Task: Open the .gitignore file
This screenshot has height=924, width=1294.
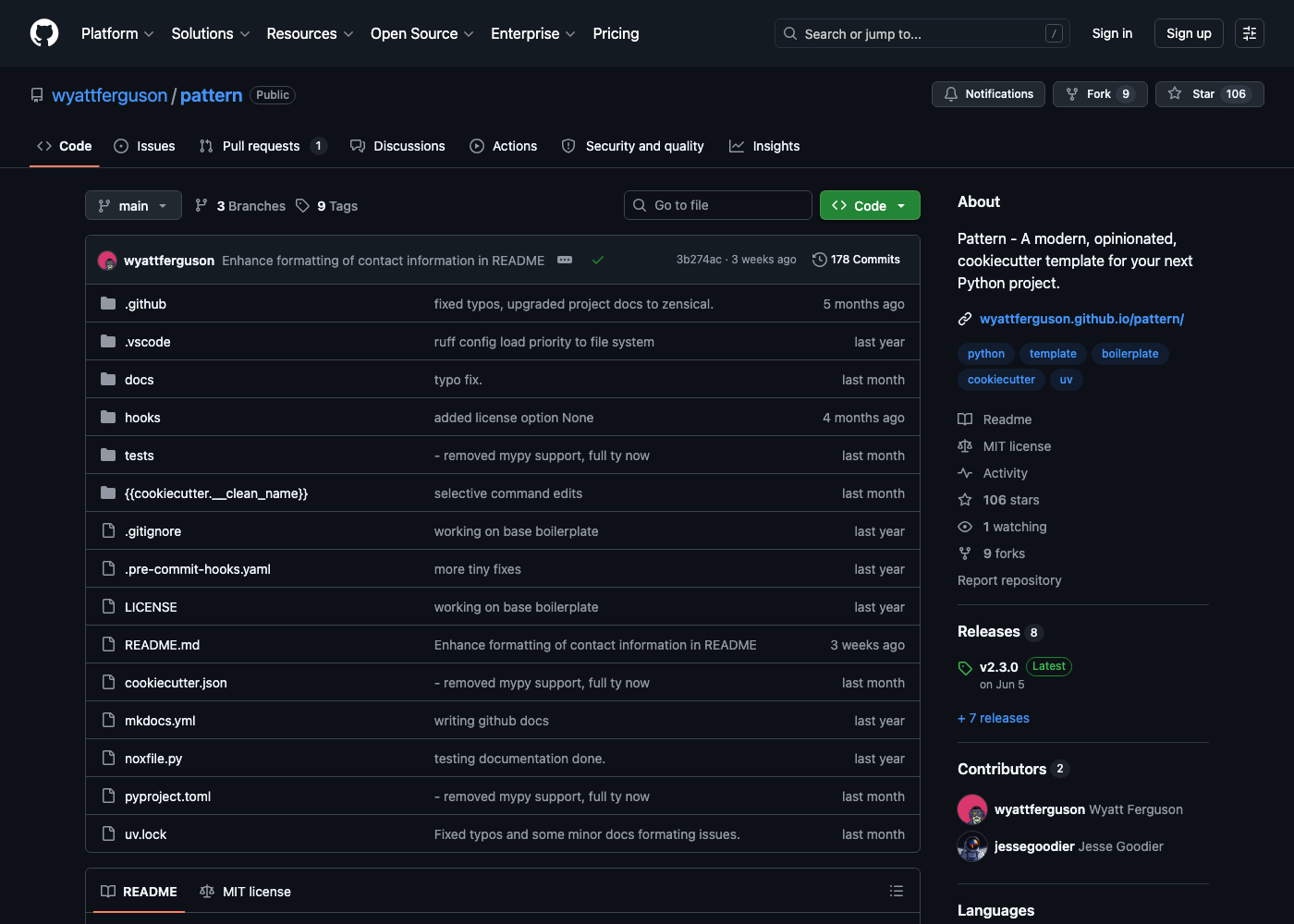Action: (x=153, y=531)
